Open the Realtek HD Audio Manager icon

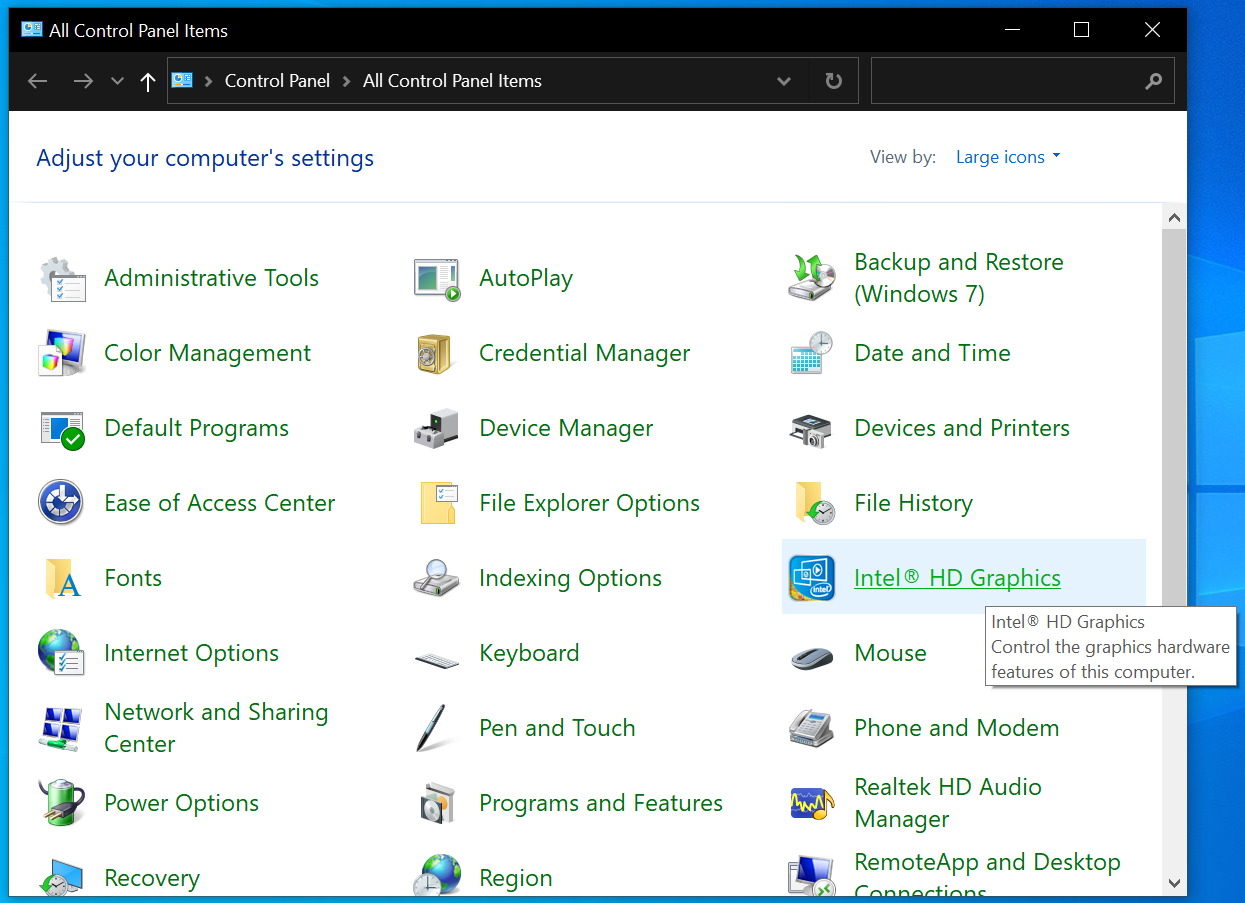[x=811, y=802]
